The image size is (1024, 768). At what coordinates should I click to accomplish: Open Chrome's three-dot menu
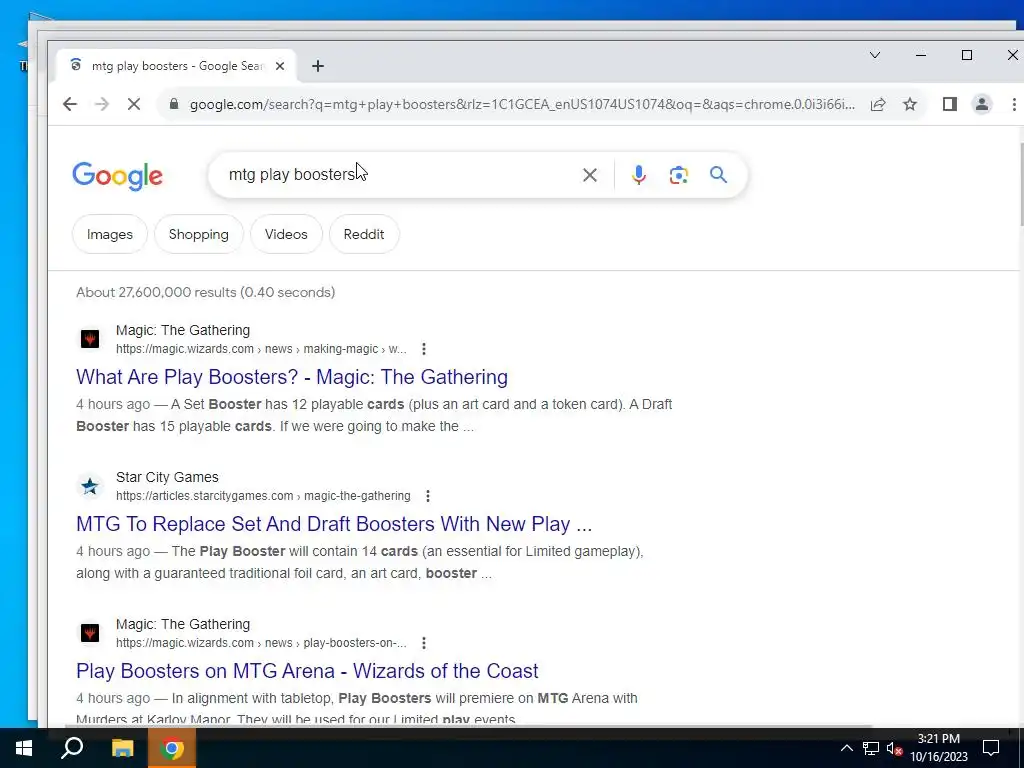click(1014, 104)
